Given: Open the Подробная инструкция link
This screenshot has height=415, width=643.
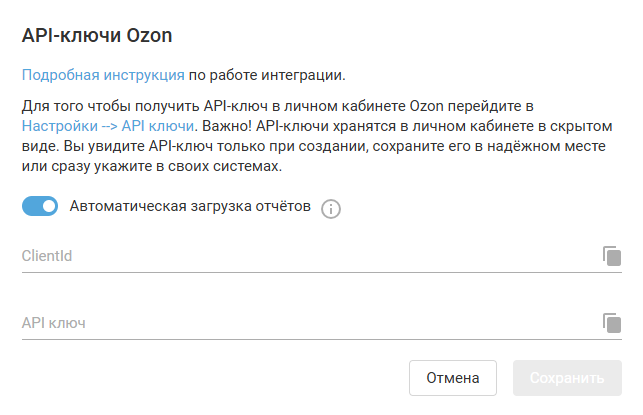Looking at the screenshot, I should tap(103, 74).
